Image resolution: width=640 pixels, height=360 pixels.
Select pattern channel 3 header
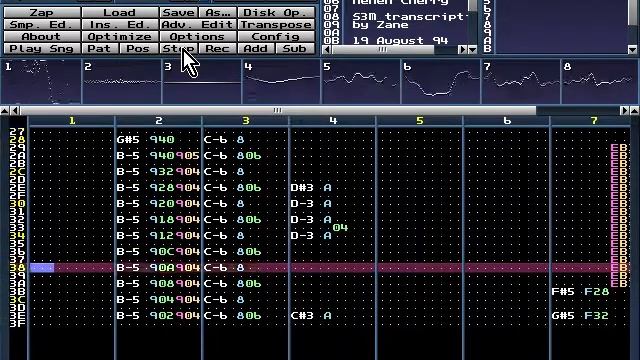click(246, 120)
